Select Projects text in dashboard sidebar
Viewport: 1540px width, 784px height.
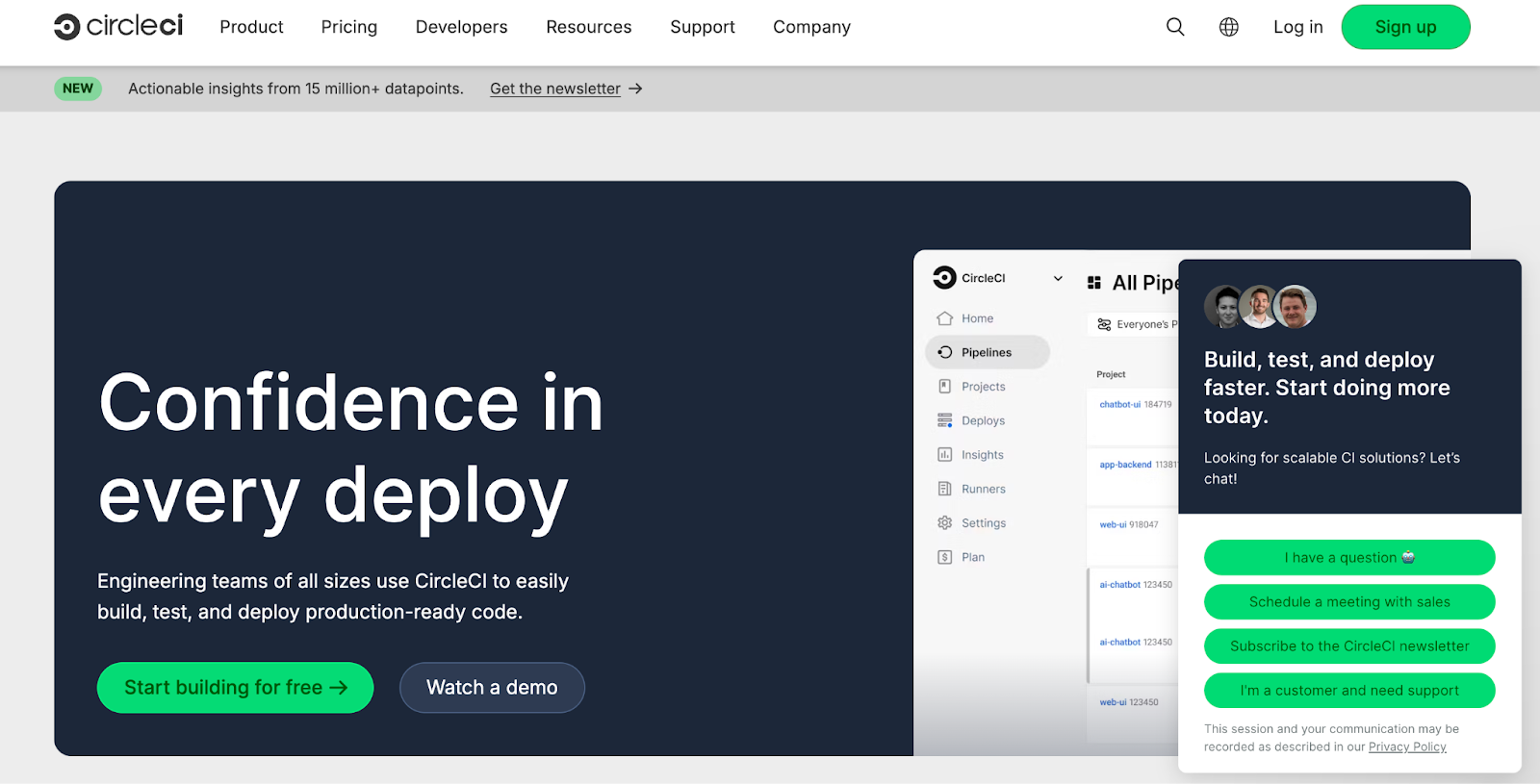tap(983, 387)
